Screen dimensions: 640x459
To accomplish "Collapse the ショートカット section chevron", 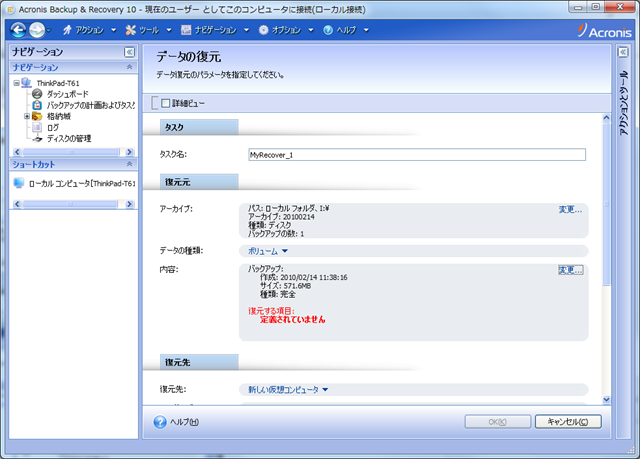I will coord(129,164).
